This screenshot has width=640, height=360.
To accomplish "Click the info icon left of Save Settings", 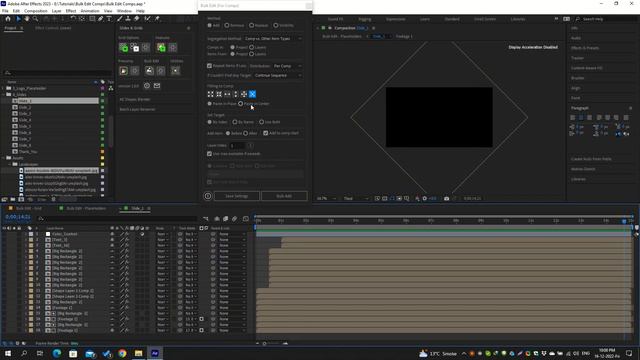I will click(208, 196).
